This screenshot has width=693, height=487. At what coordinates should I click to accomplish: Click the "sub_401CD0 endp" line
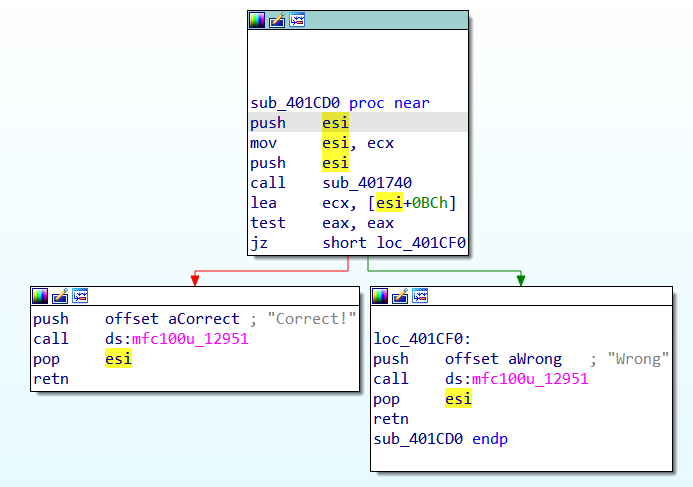[441, 439]
